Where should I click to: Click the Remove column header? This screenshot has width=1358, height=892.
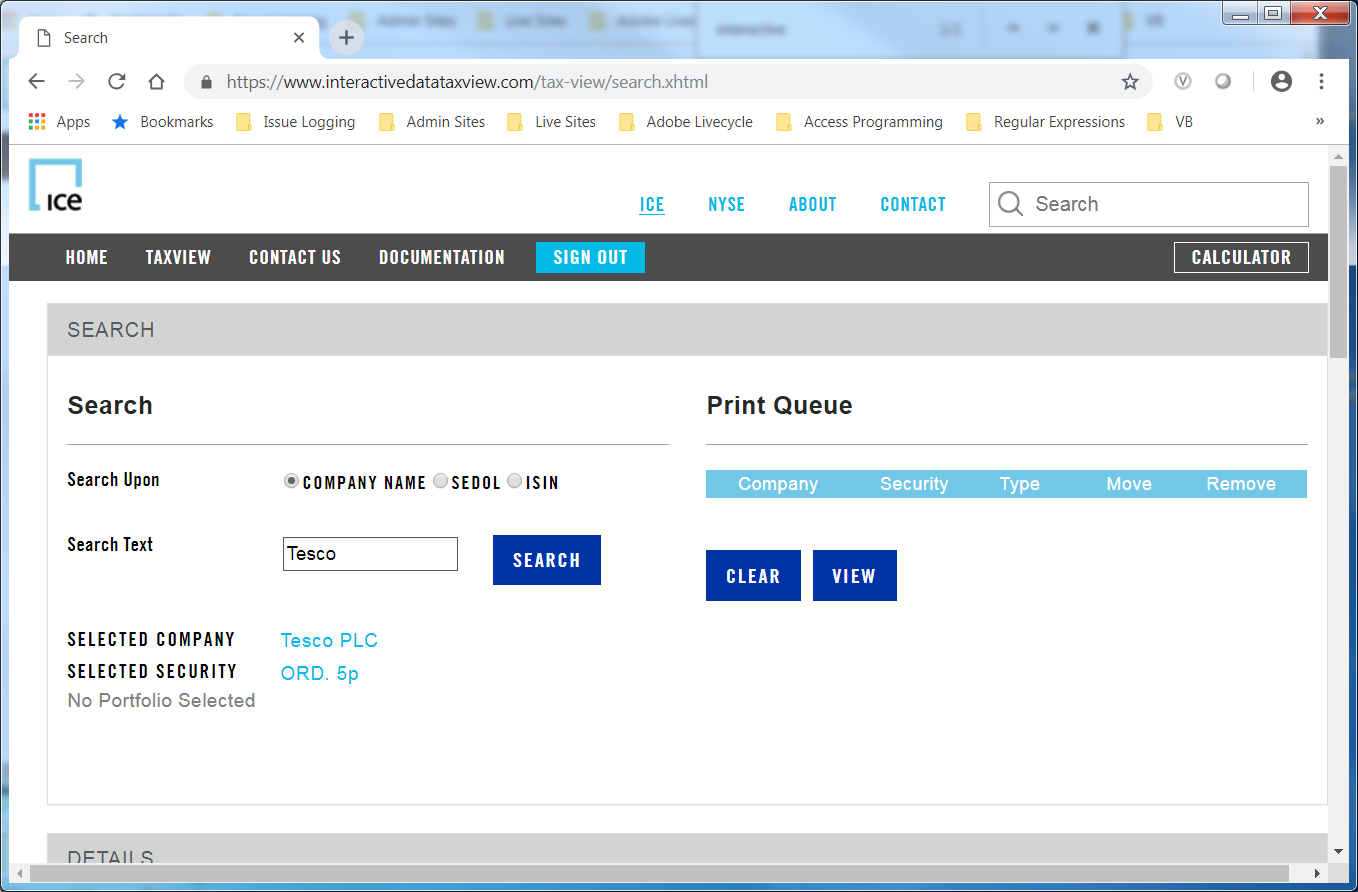[x=1241, y=484]
